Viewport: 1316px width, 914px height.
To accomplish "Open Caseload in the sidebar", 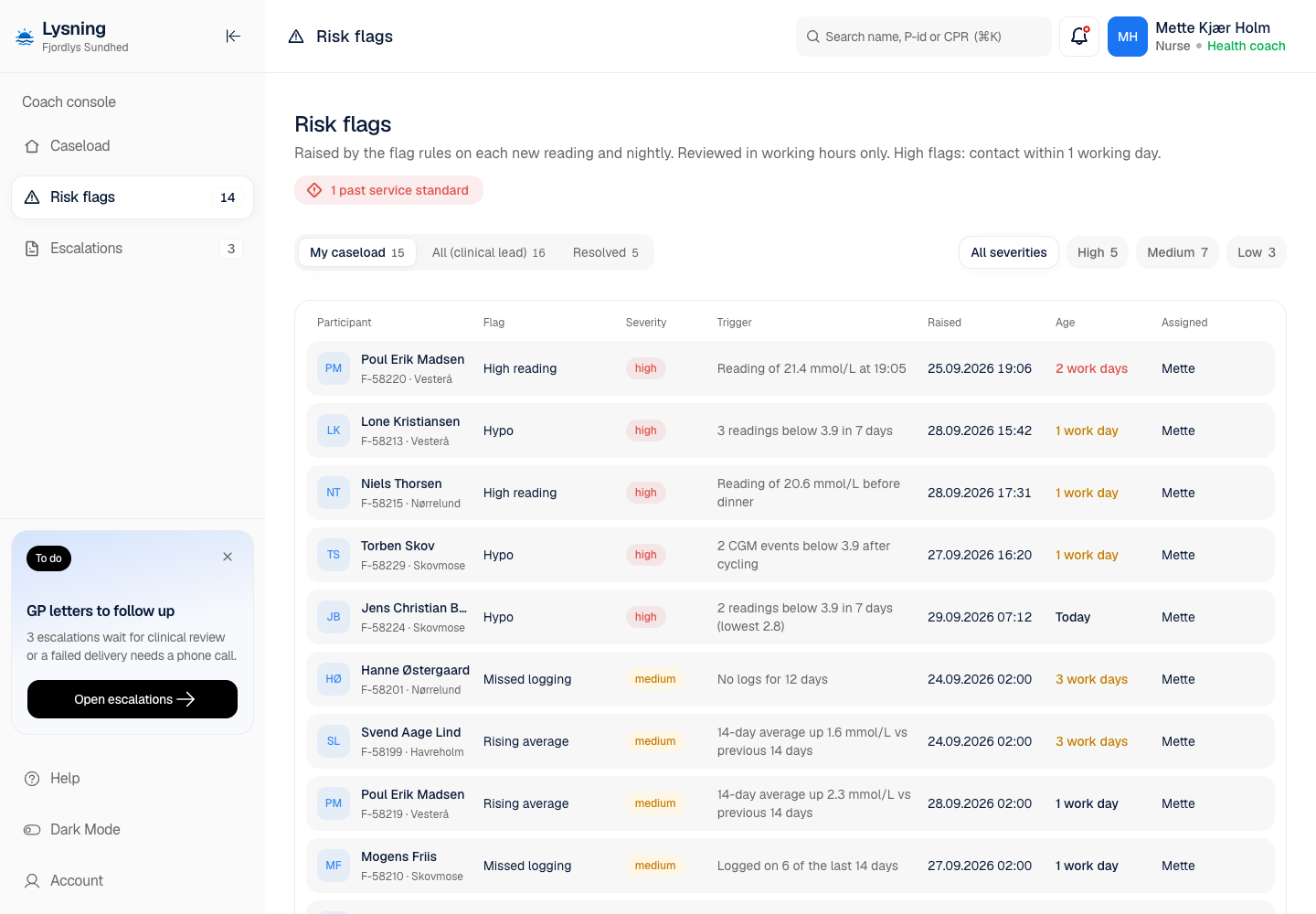I will click(x=133, y=146).
